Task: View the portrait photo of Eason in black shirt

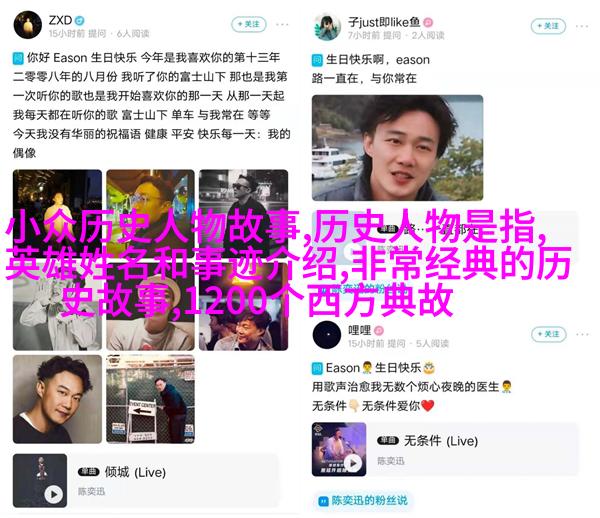Action: [x=57, y=399]
